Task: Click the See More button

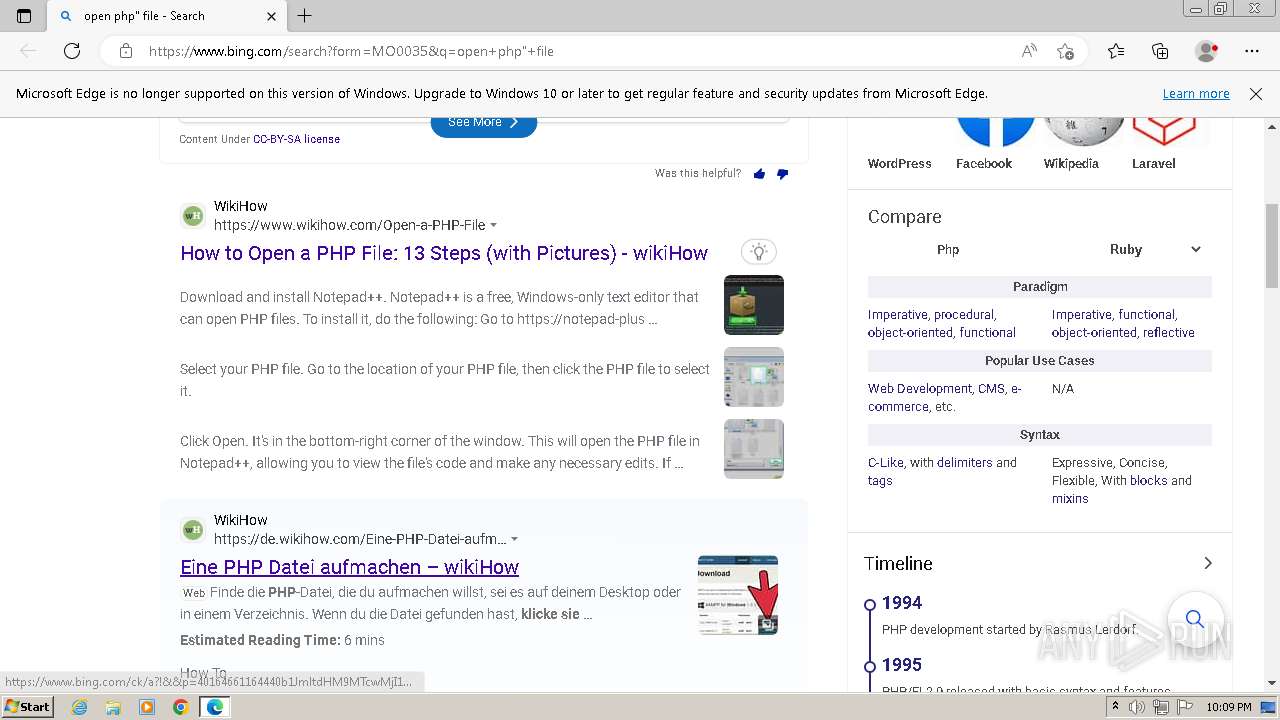Action: tap(484, 123)
